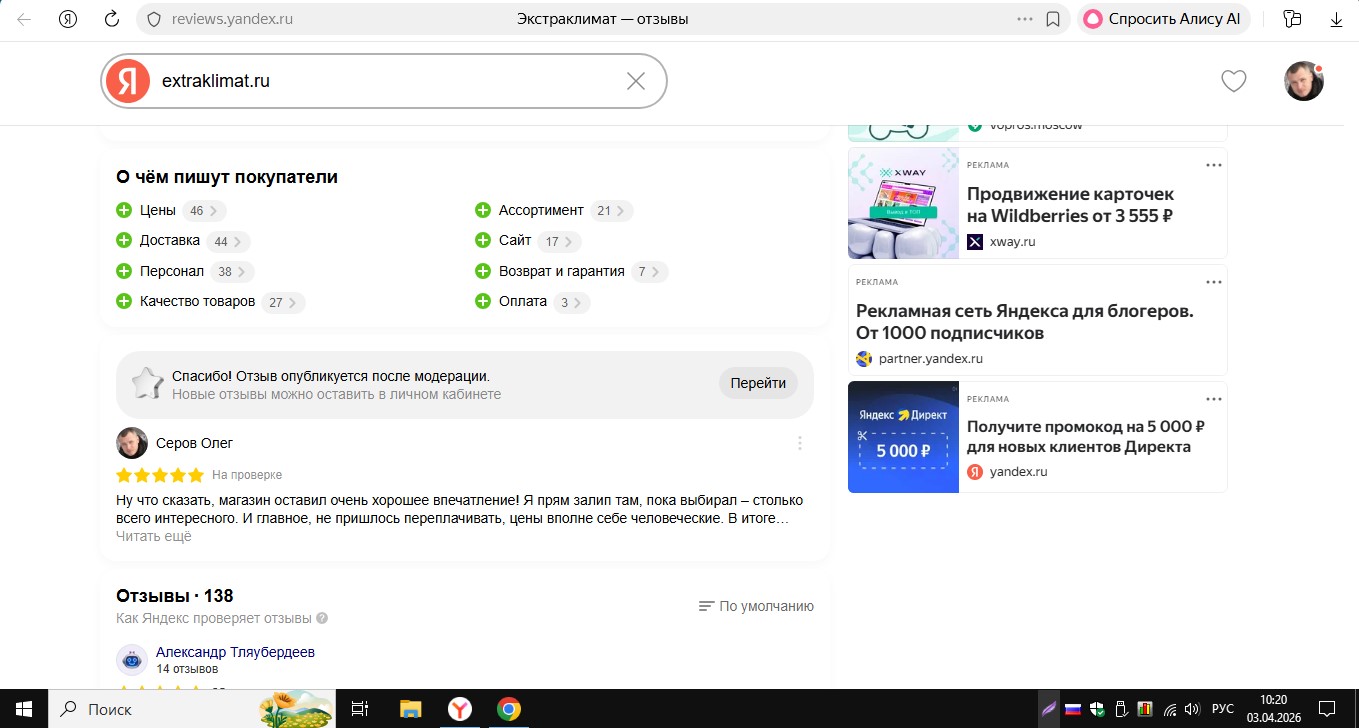The width and height of the screenshot is (1359, 728).
Task: Open the address bar three-dots menu
Action: pos(1025,19)
